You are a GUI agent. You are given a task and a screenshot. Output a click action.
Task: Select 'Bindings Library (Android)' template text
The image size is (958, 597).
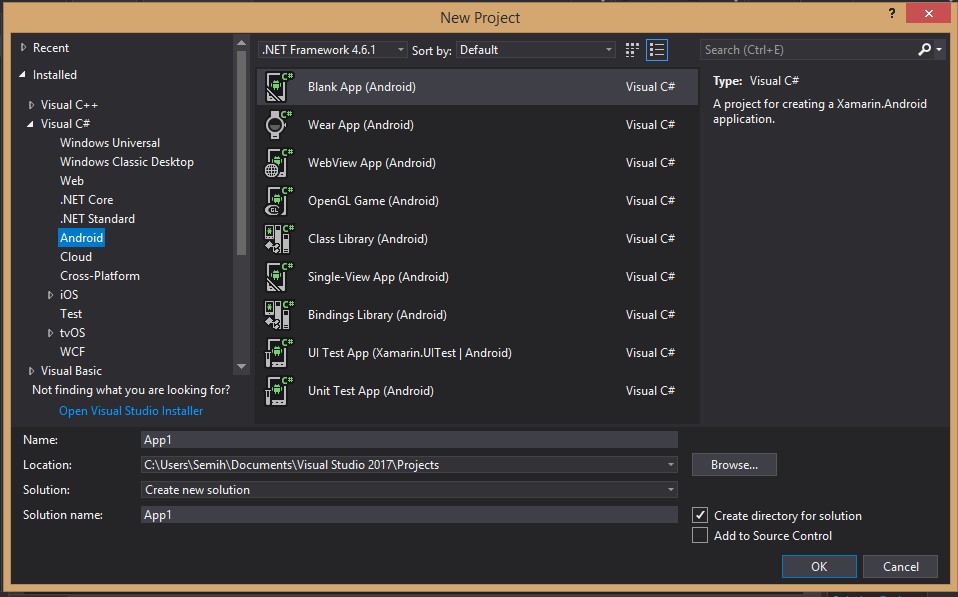point(377,315)
